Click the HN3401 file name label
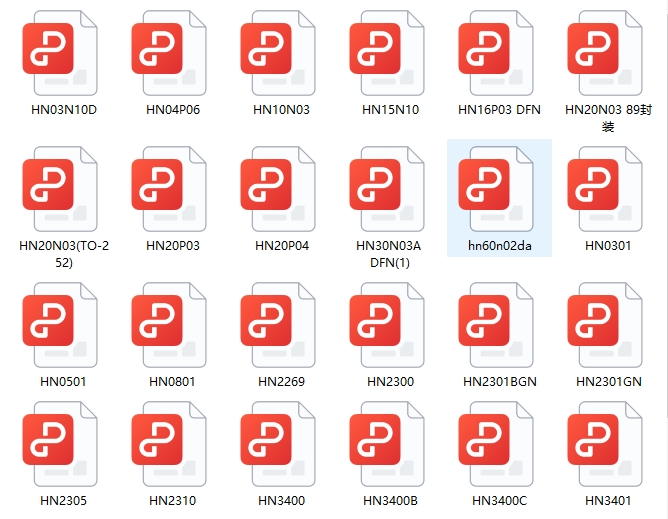Screen dimensions: 668x519 tap(608, 500)
